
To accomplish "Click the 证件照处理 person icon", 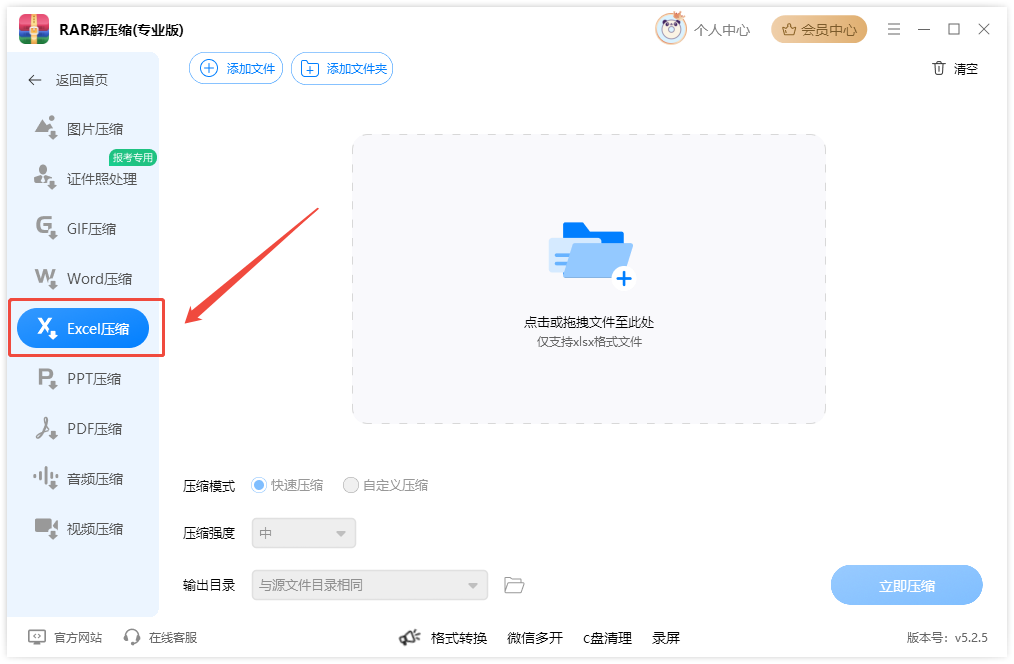I will [46, 177].
